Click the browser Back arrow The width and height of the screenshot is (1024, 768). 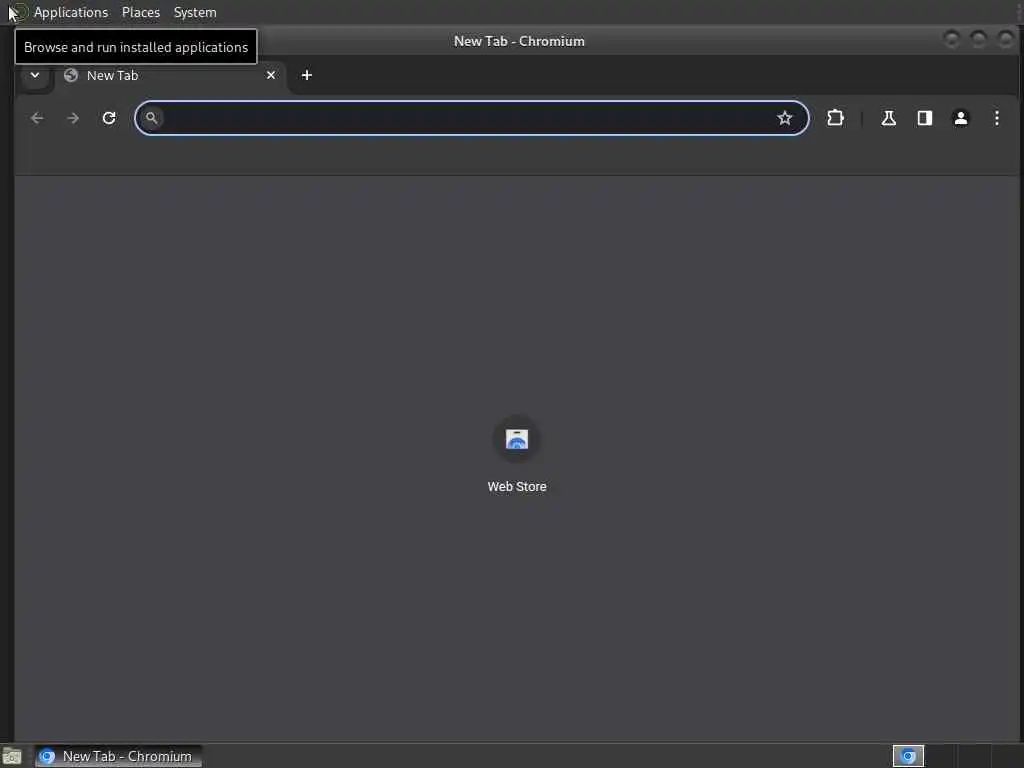coord(37,118)
